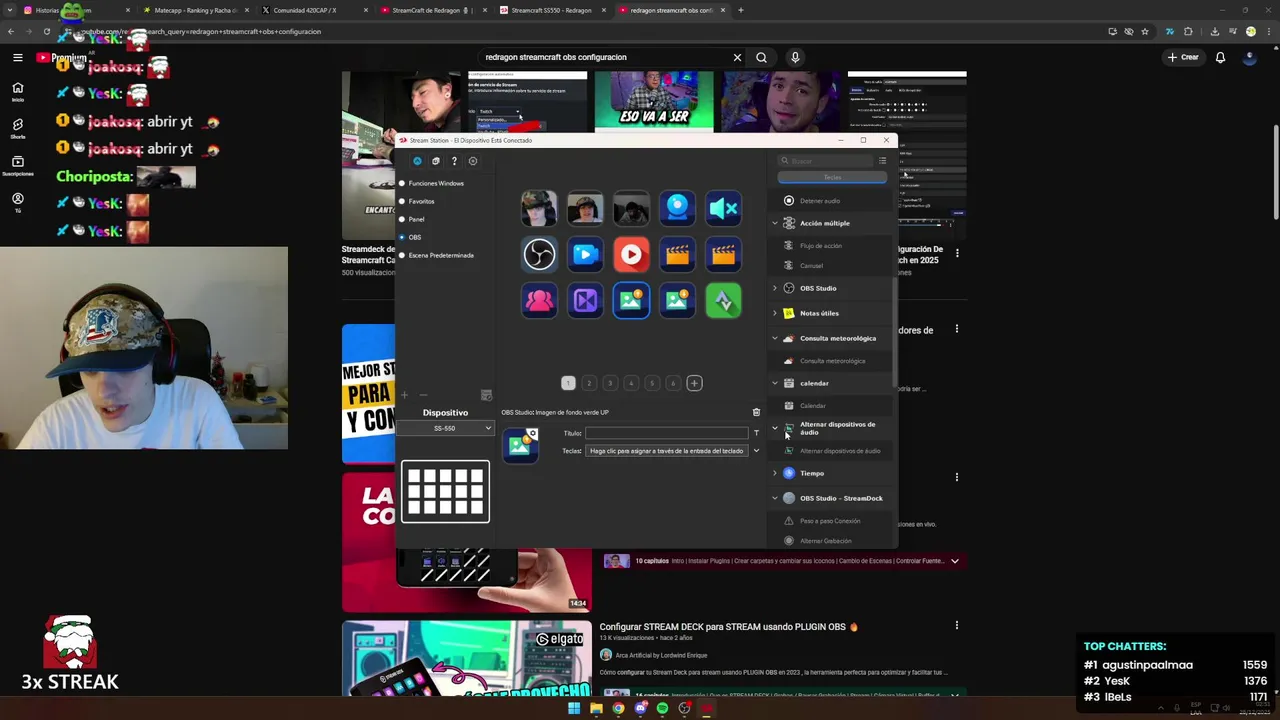Viewport: 1280px width, 720px height.
Task: Select the red play button key
Action: click(x=631, y=254)
